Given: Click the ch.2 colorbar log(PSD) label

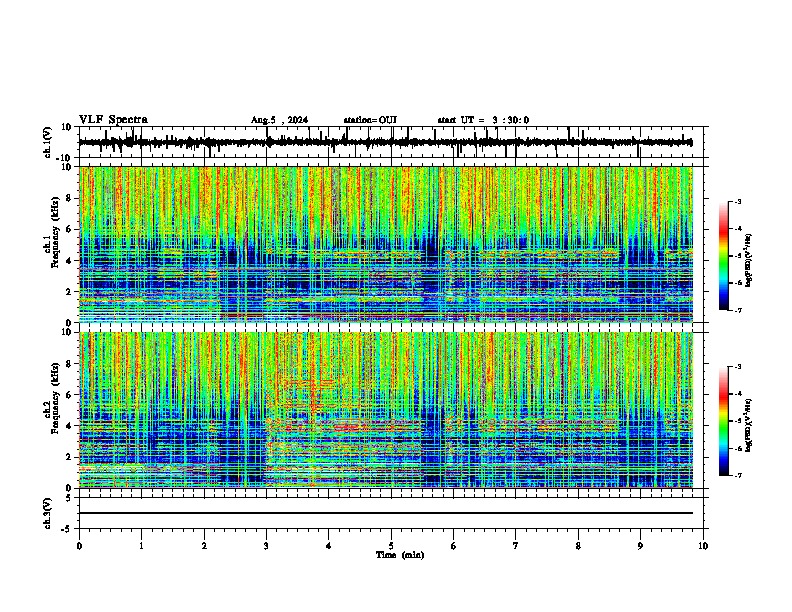Looking at the screenshot, I should click(749, 425).
